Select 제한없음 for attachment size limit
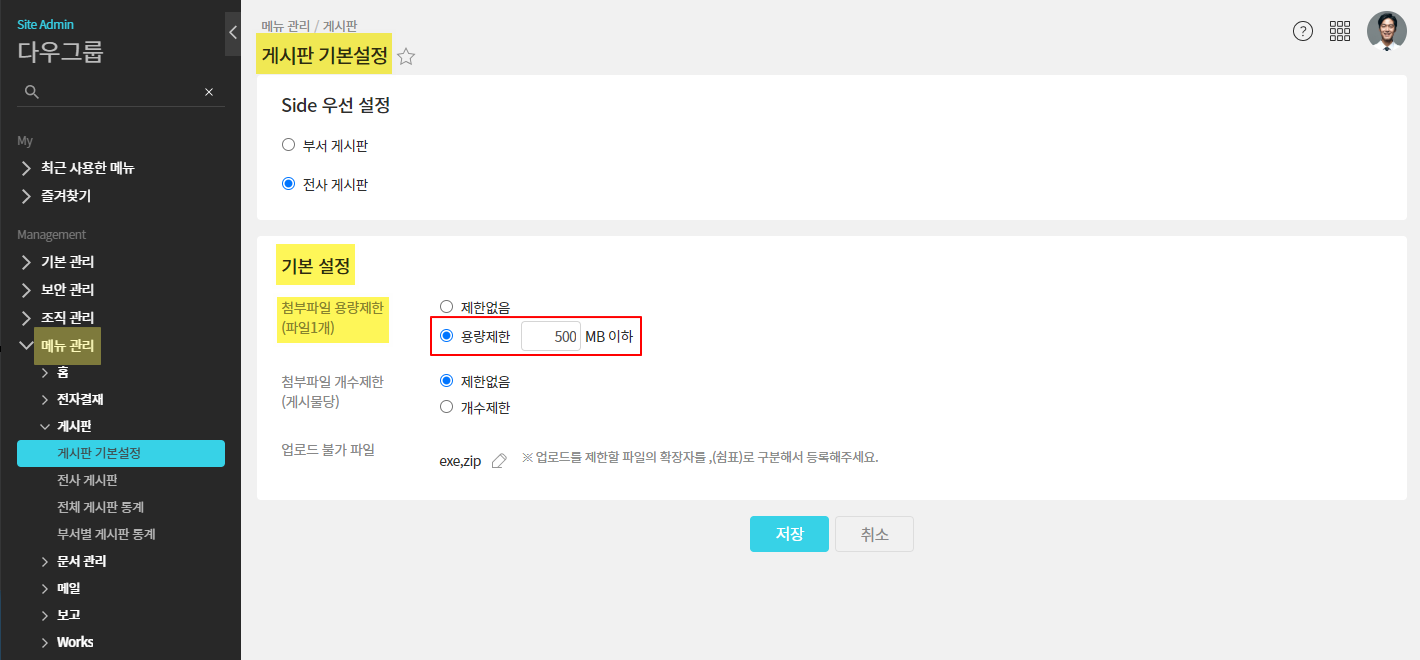Viewport: 1420px width, 660px height. click(x=447, y=307)
